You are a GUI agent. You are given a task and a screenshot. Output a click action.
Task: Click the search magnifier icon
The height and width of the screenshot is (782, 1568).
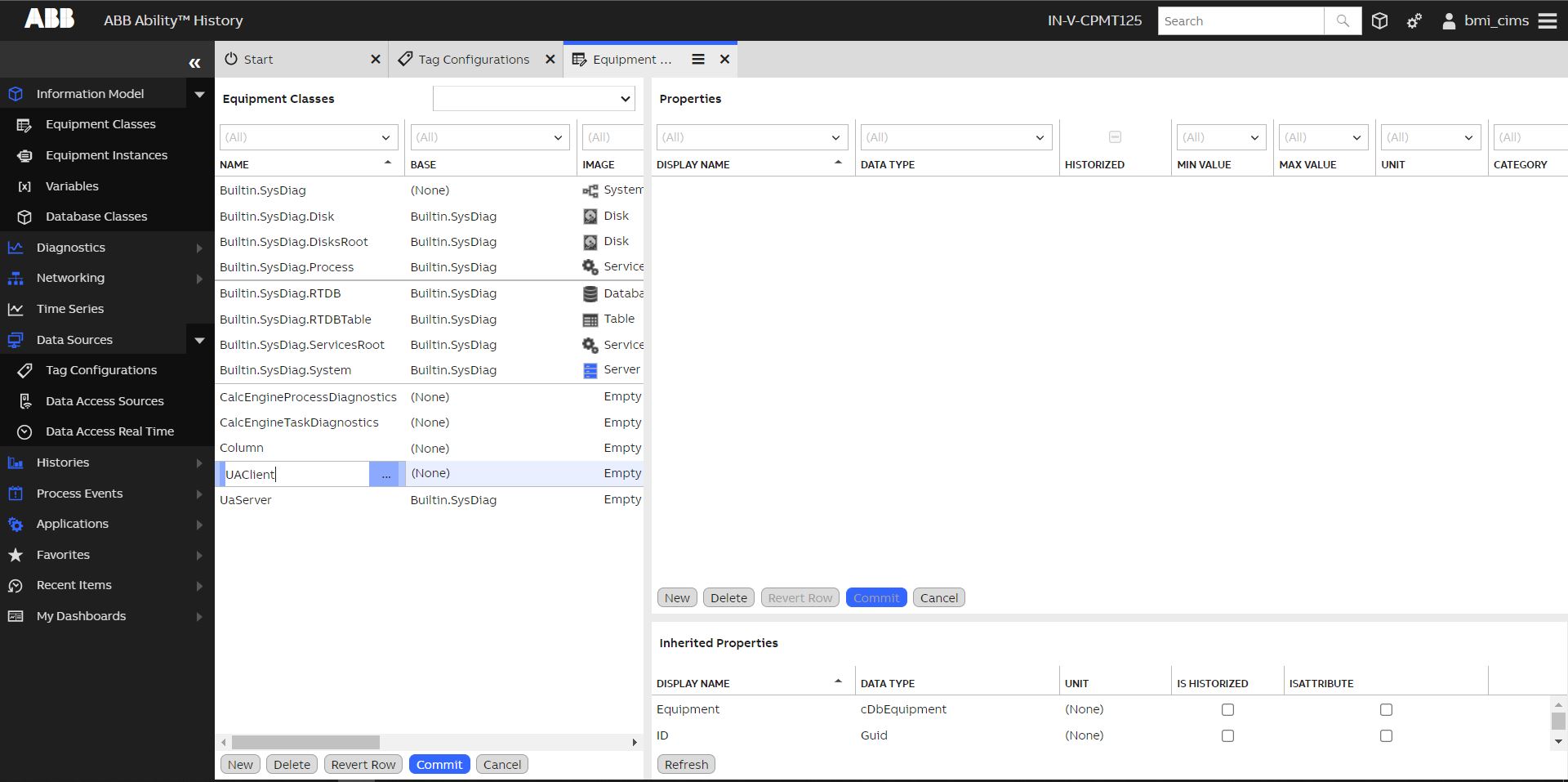coord(1343,21)
